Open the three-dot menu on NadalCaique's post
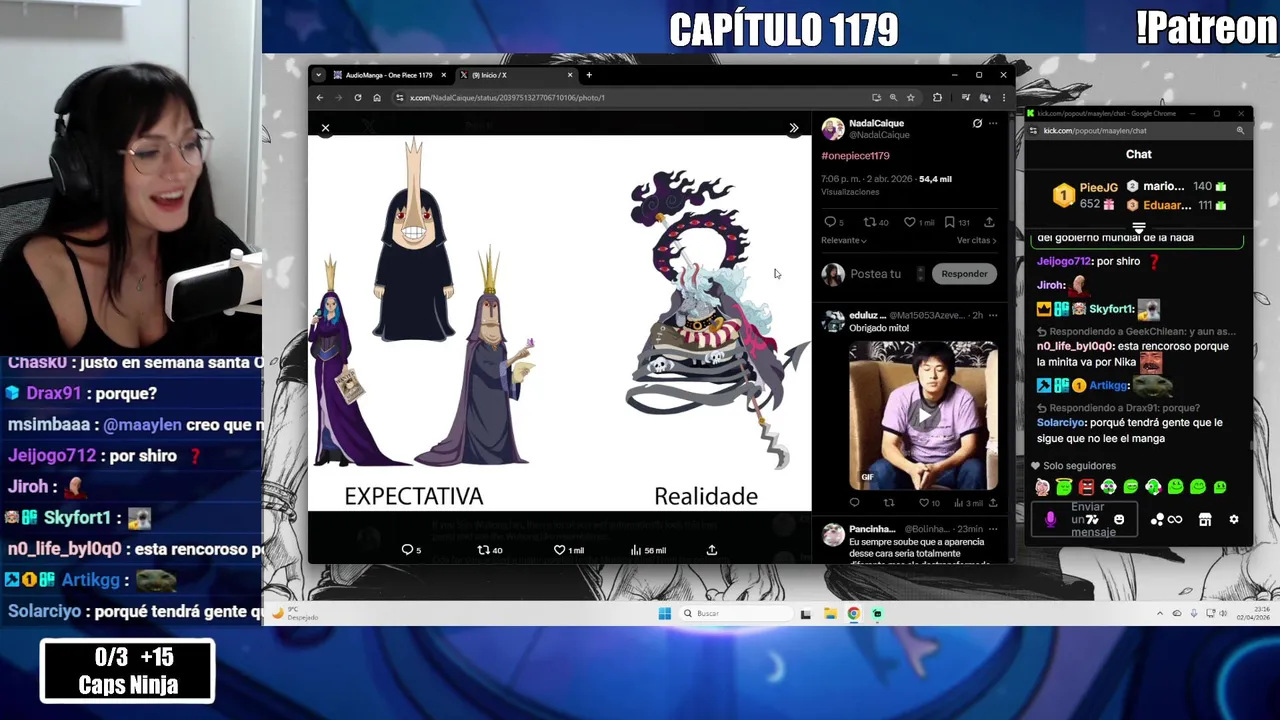The image size is (1280, 720). coord(993,123)
